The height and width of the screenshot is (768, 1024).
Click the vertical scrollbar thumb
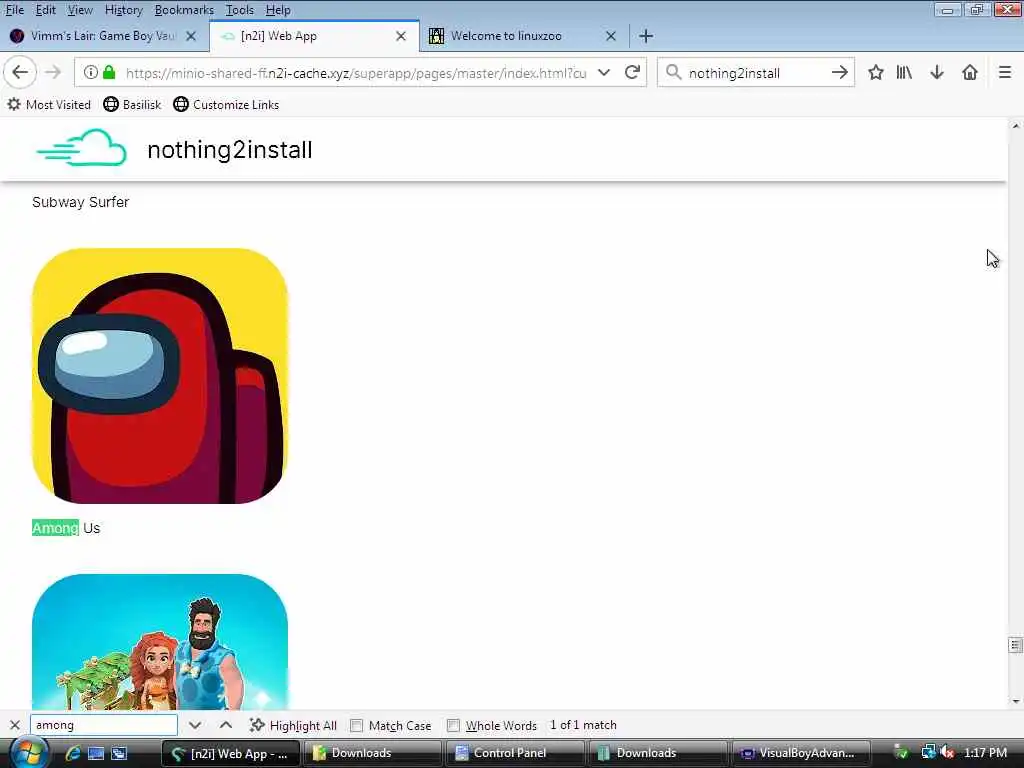tap(1016, 645)
